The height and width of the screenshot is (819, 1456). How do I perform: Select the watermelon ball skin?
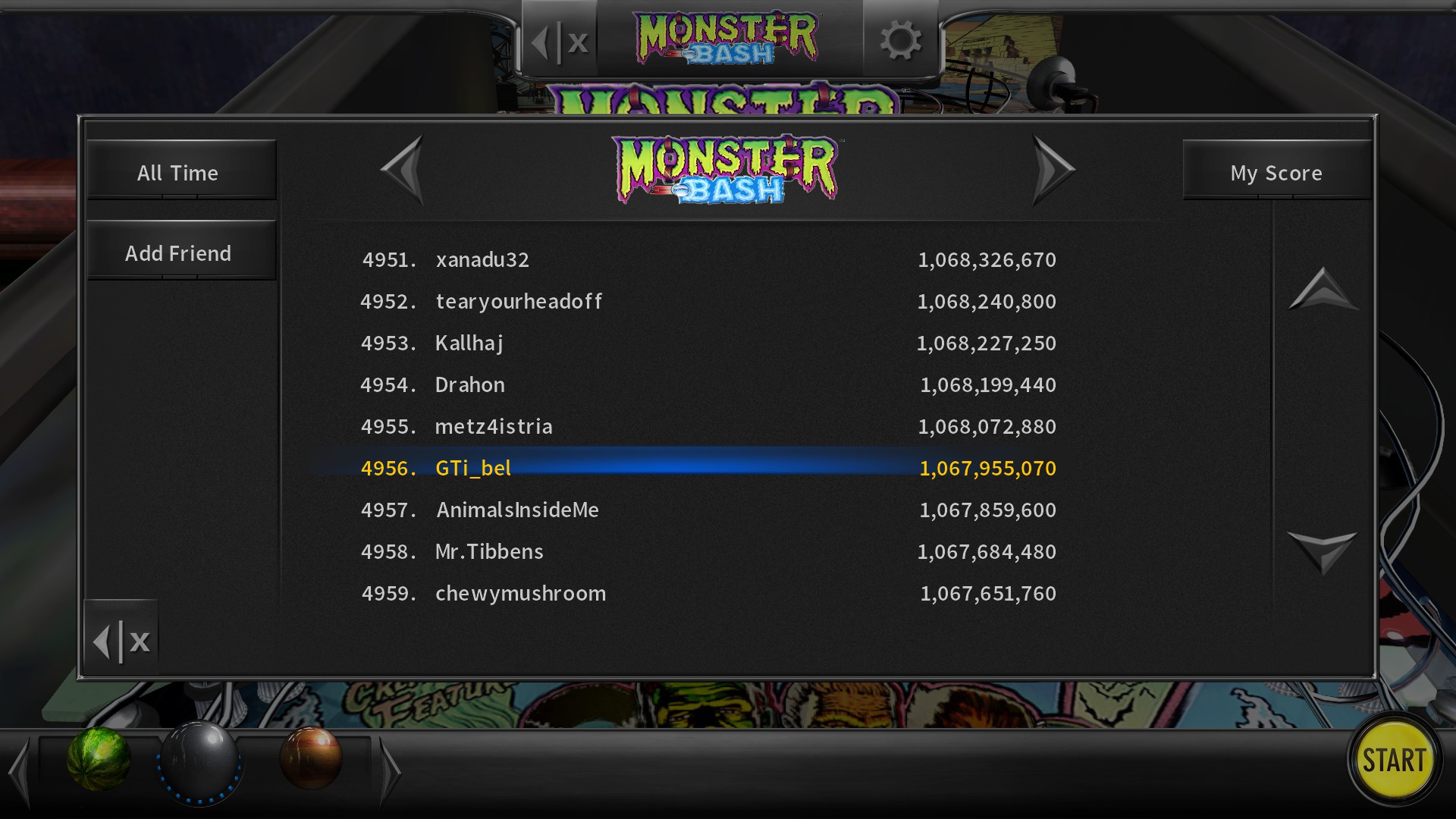tap(99, 758)
